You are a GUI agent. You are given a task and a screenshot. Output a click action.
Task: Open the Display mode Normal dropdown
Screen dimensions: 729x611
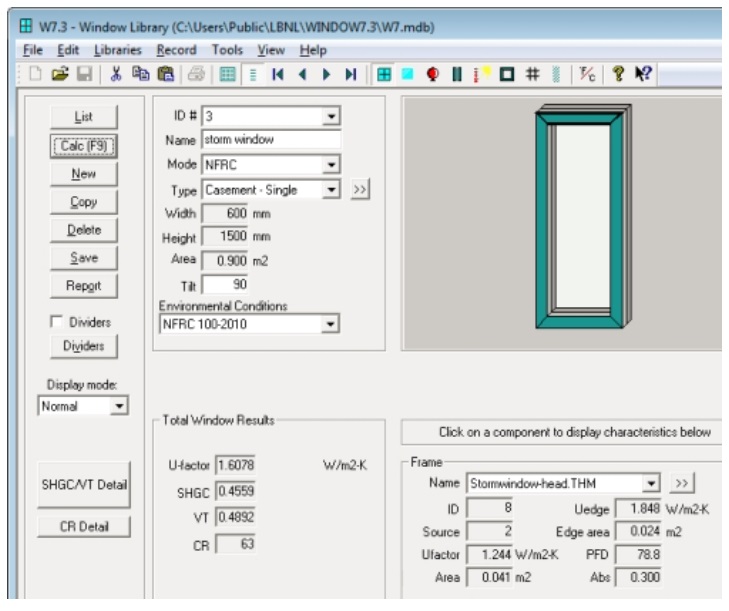[x=119, y=406]
